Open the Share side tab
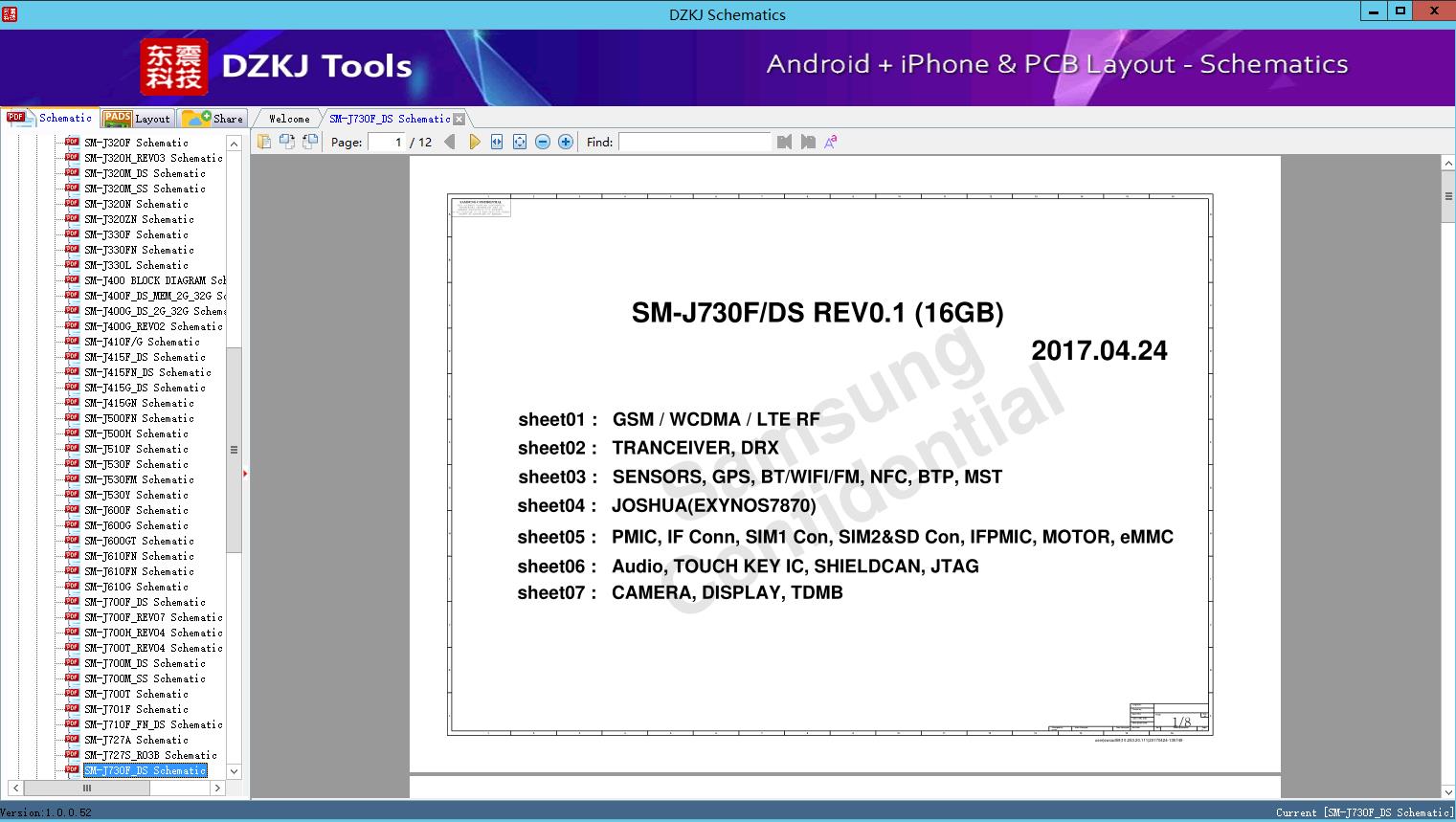Screen dimensions: 1456x822 tap(213, 119)
